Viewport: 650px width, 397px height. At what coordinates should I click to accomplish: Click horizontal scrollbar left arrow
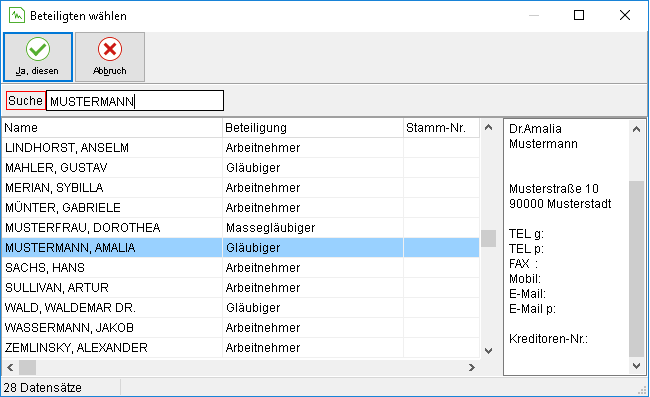coord(10,367)
